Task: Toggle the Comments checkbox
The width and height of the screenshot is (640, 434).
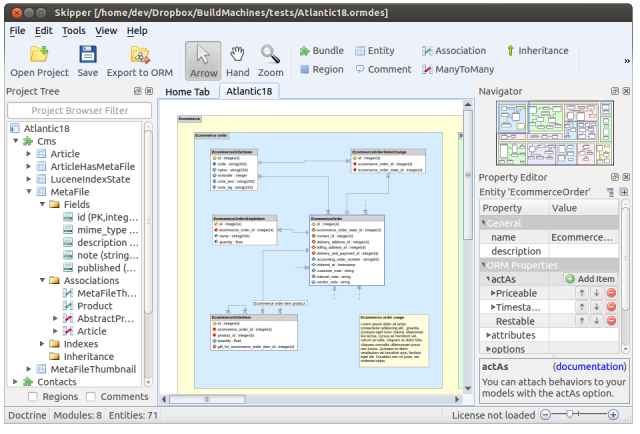Action: pyautogui.click(x=90, y=397)
